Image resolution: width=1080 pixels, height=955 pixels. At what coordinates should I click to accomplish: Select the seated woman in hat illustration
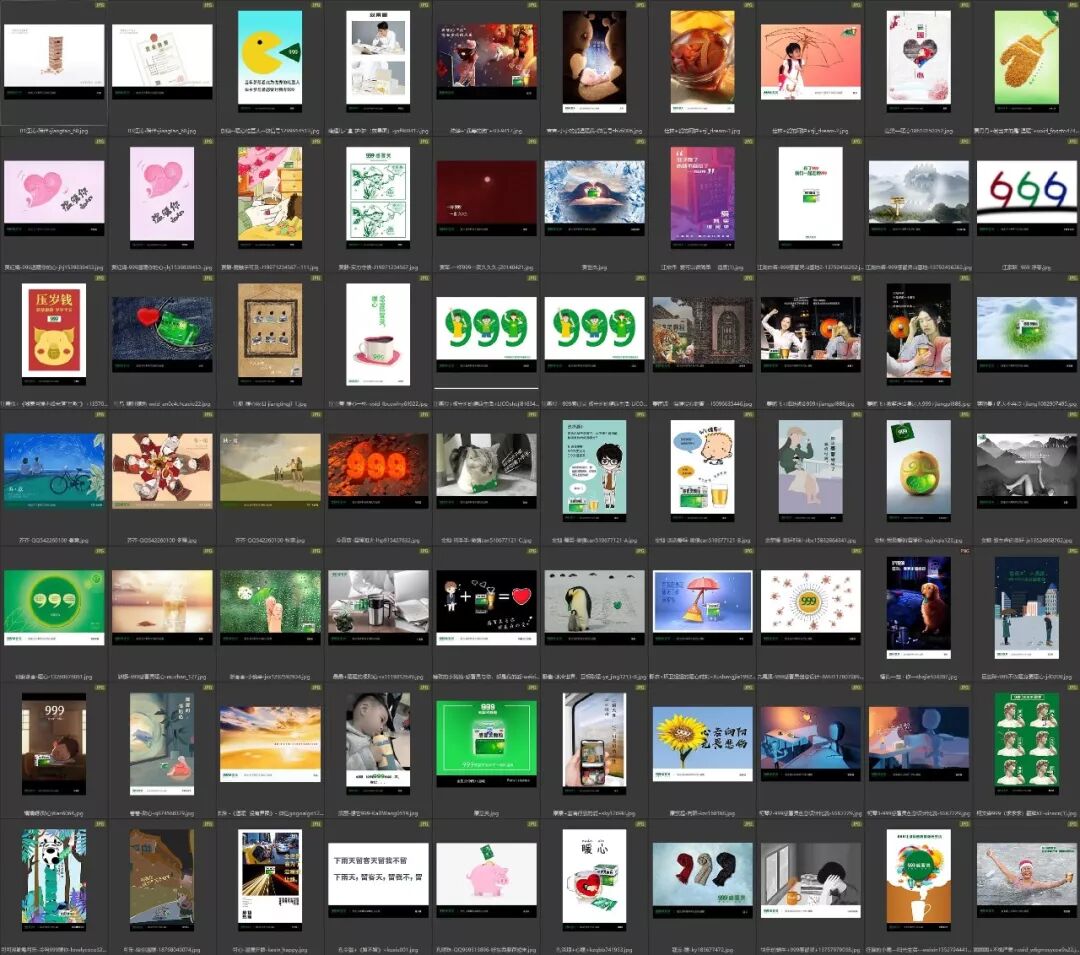point(811,471)
